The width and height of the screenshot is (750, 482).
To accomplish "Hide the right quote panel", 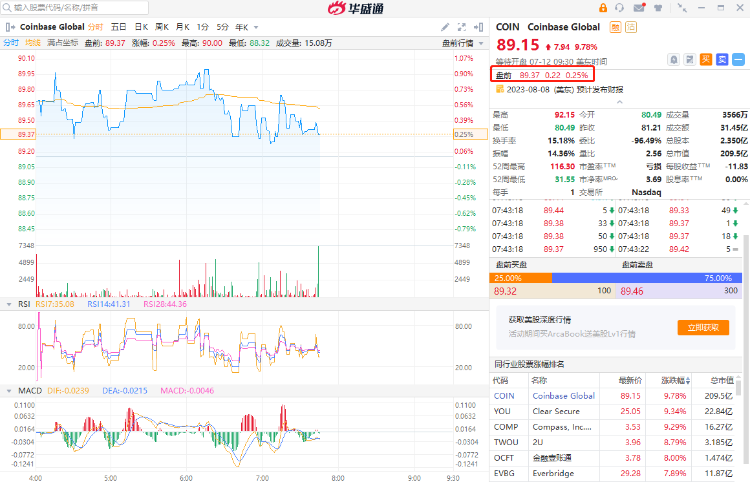I will click(x=478, y=27).
